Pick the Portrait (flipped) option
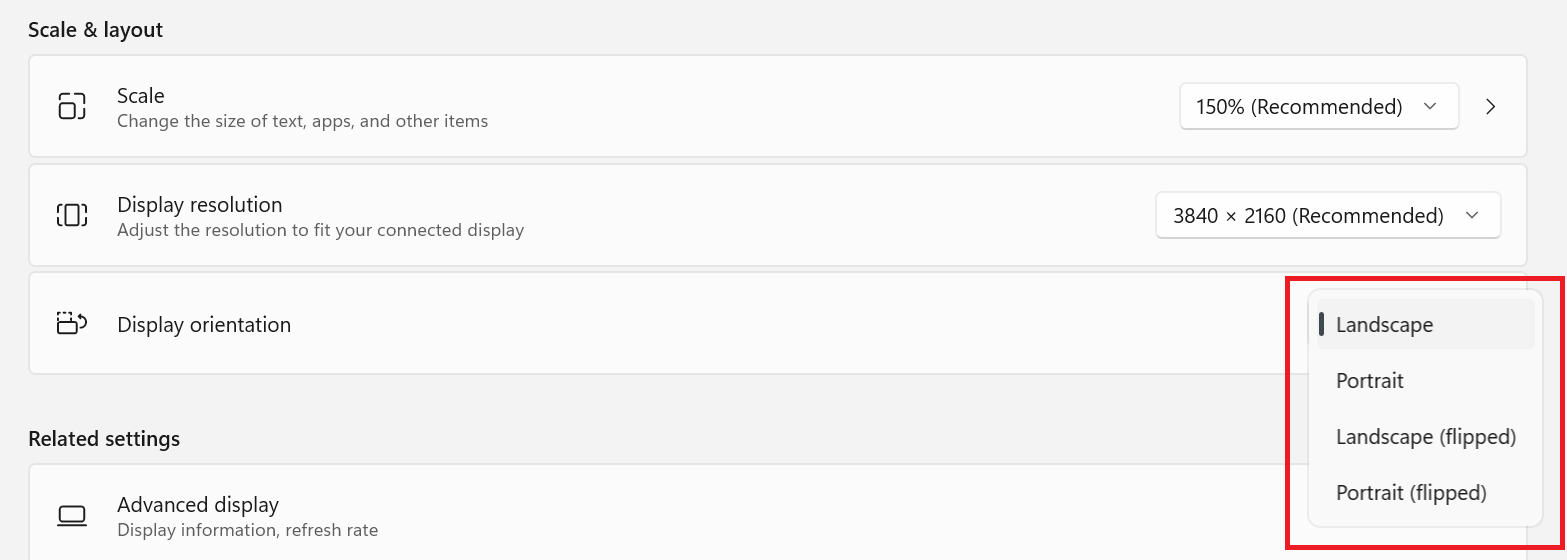The image size is (1567, 560). pos(1411,493)
